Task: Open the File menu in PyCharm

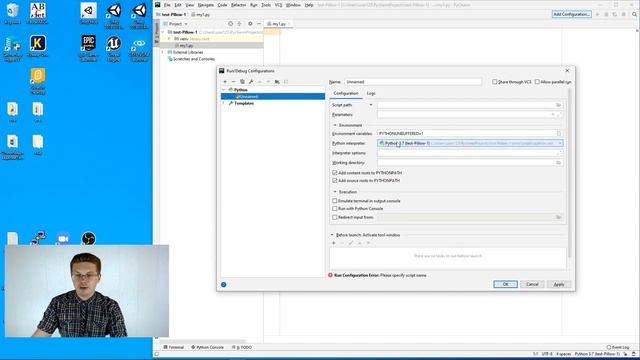Action: tap(167, 5)
